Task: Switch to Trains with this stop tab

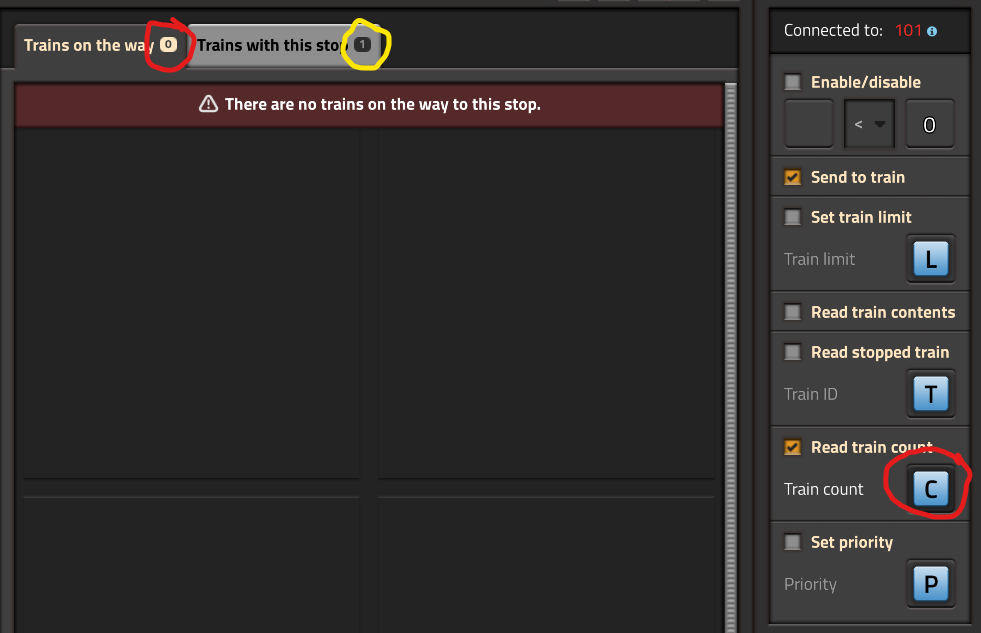Action: tap(285, 45)
